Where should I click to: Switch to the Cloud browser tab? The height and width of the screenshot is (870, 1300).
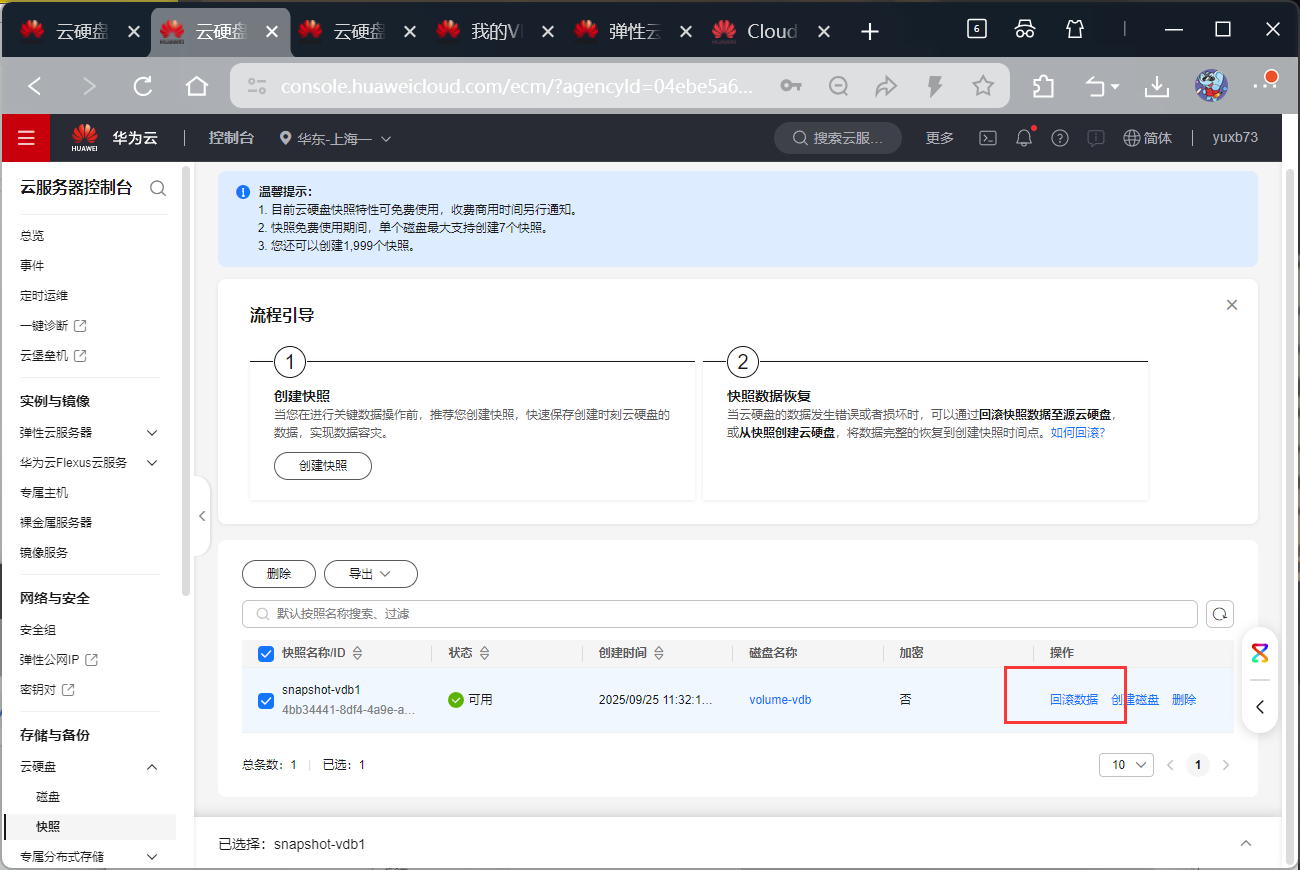pos(772,32)
